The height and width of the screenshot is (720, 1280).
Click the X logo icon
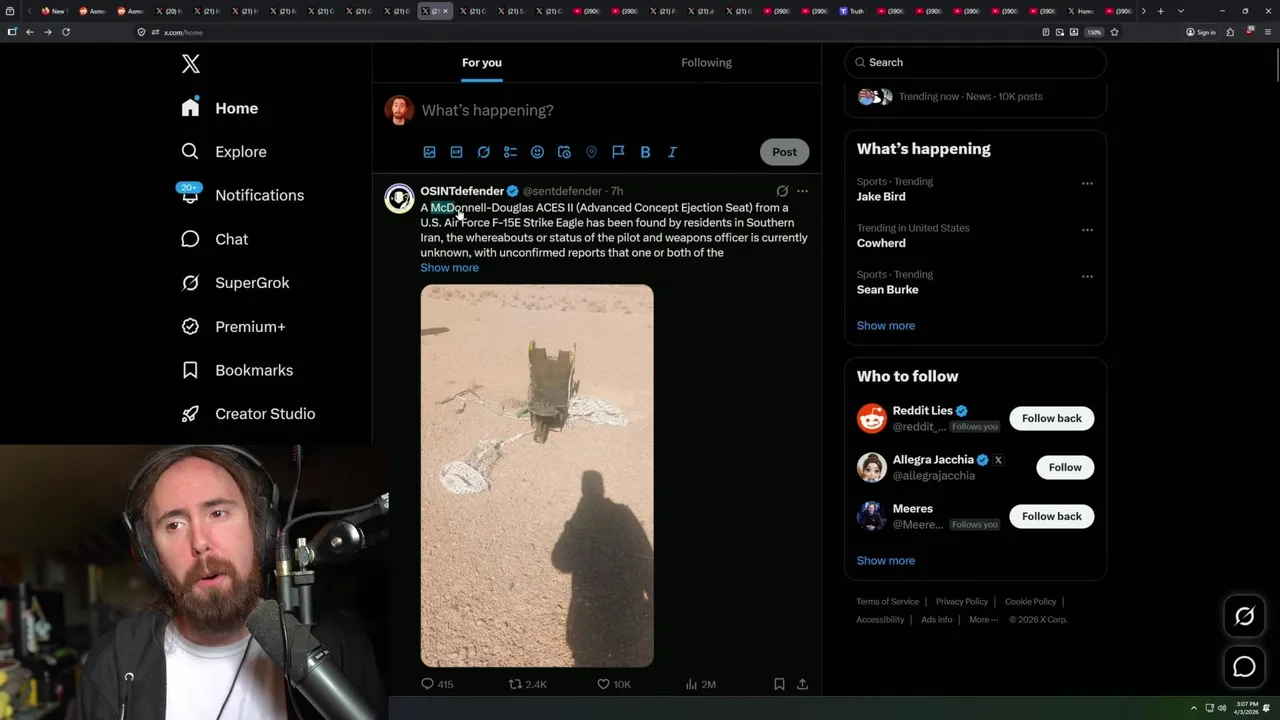[x=191, y=64]
